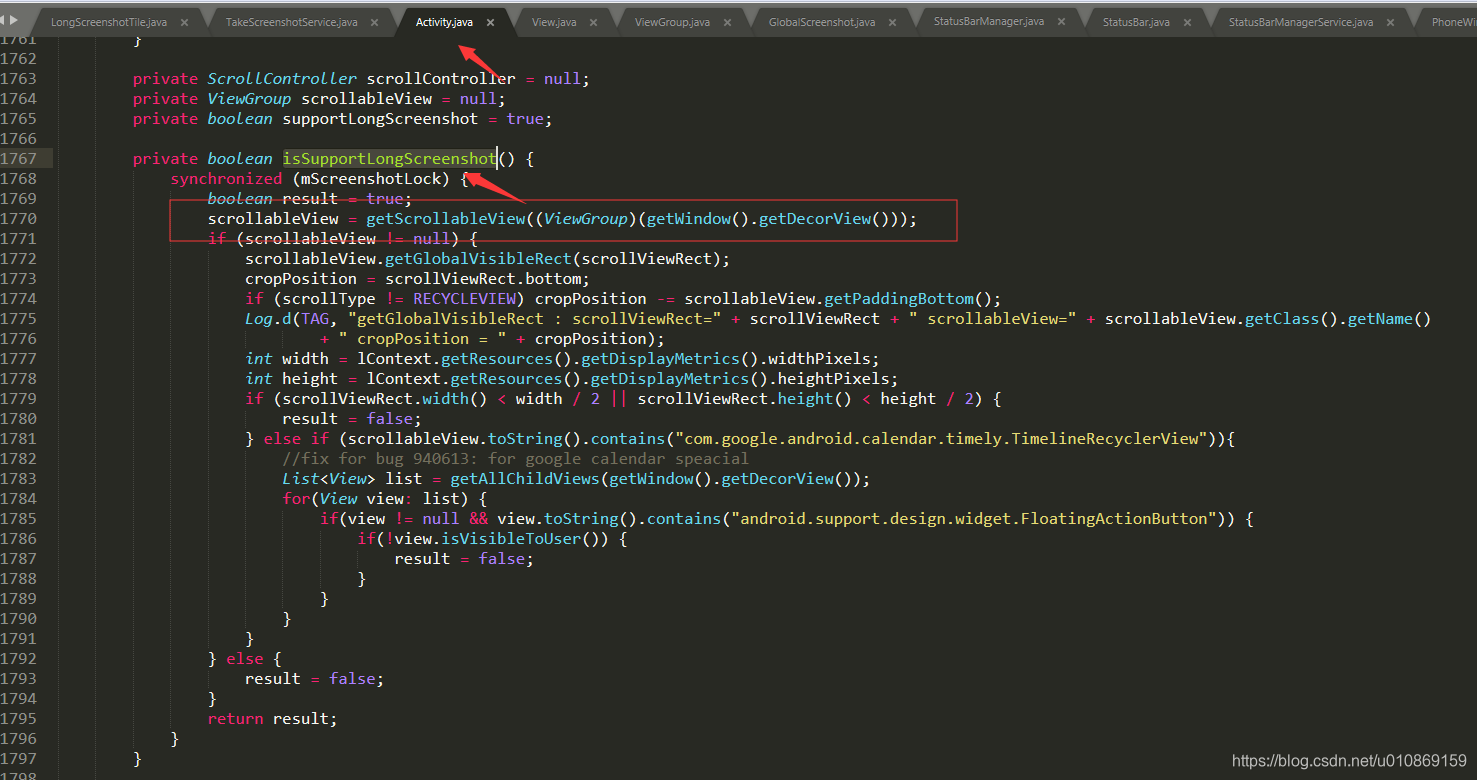
Task: Click 'return result;' on line 1795
Action: tap(273, 719)
